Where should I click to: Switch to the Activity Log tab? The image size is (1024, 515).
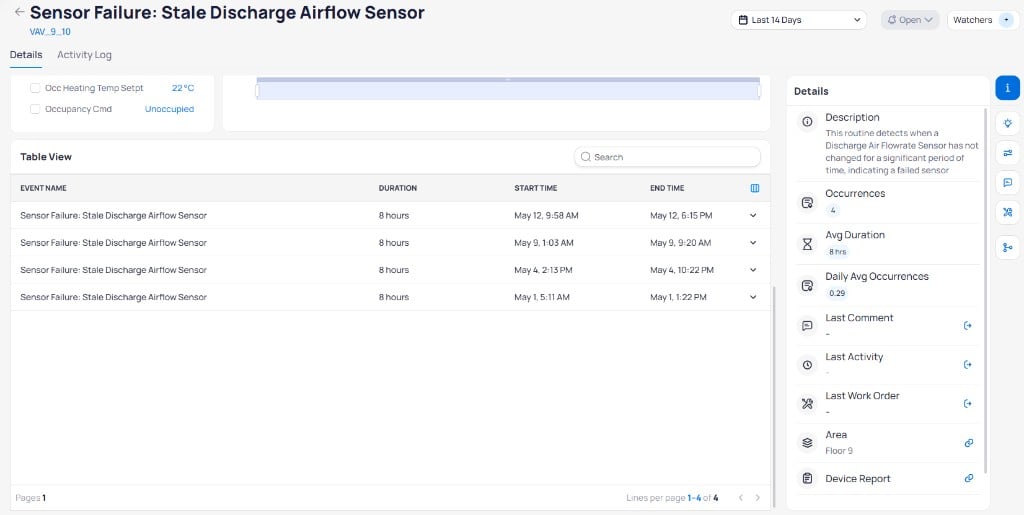[x=84, y=55]
